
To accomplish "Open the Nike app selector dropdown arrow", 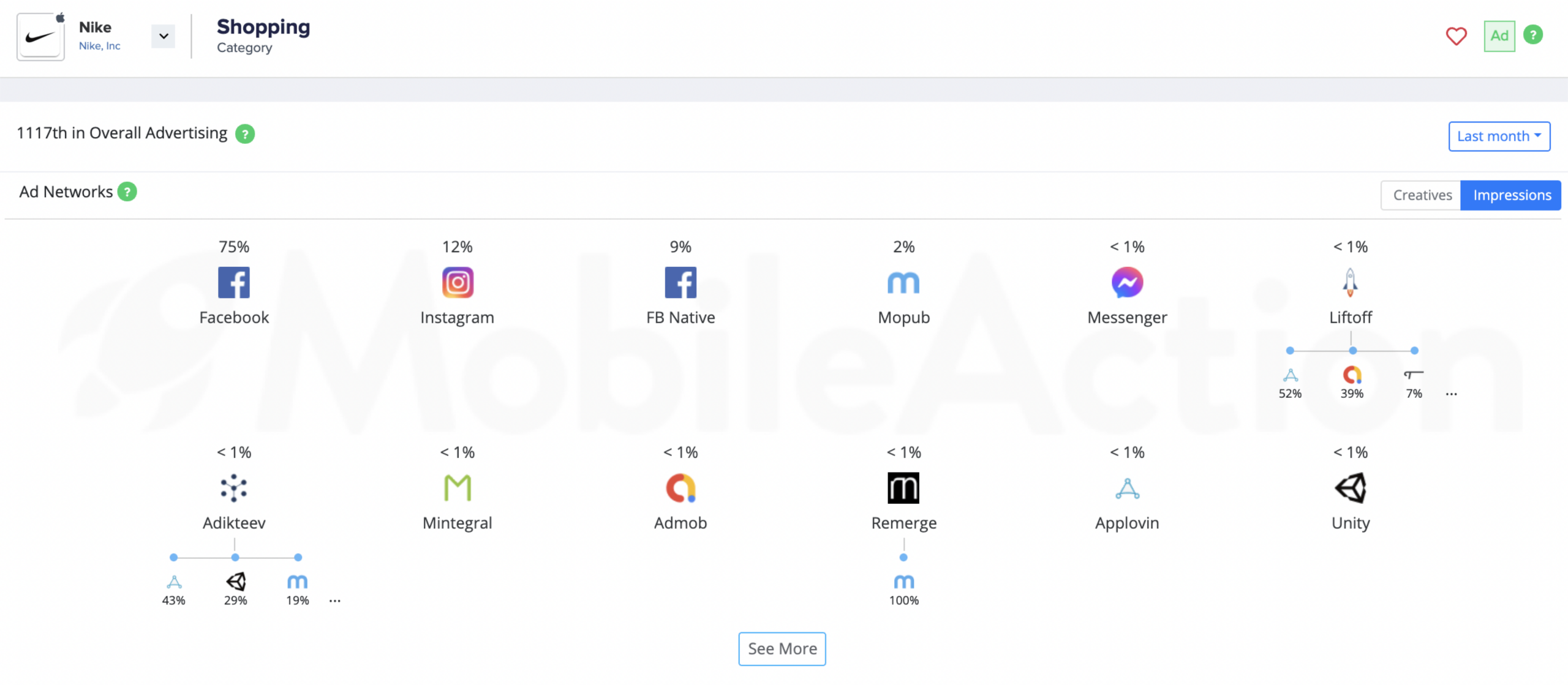I will click(x=164, y=36).
